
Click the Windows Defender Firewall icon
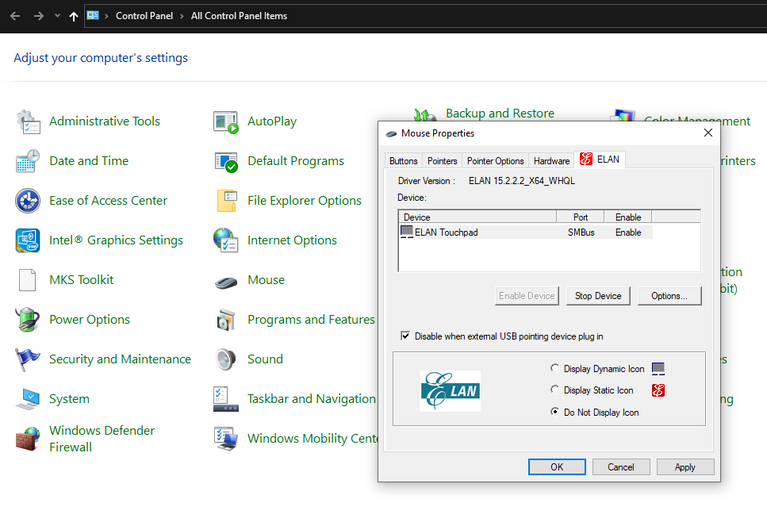(28, 439)
